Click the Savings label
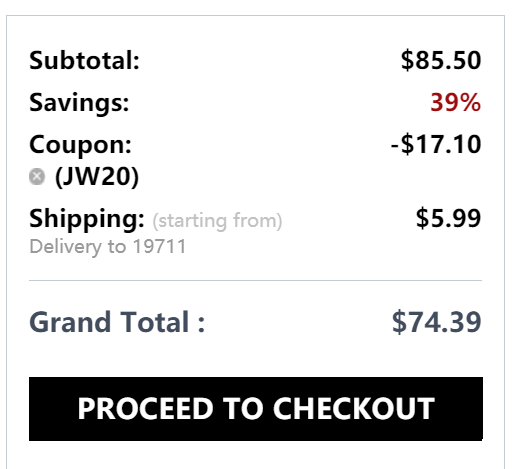 (x=79, y=103)
